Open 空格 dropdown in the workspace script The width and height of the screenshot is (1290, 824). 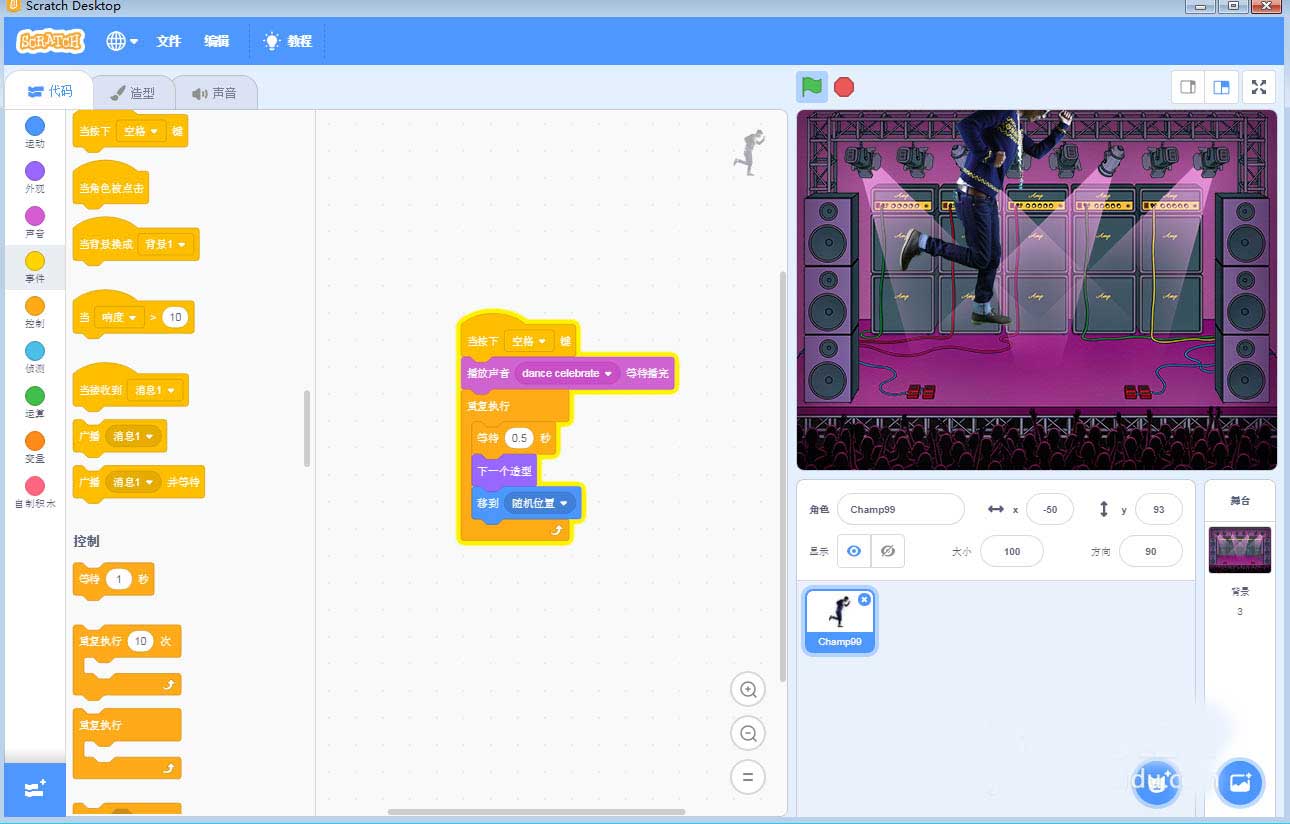529,341
